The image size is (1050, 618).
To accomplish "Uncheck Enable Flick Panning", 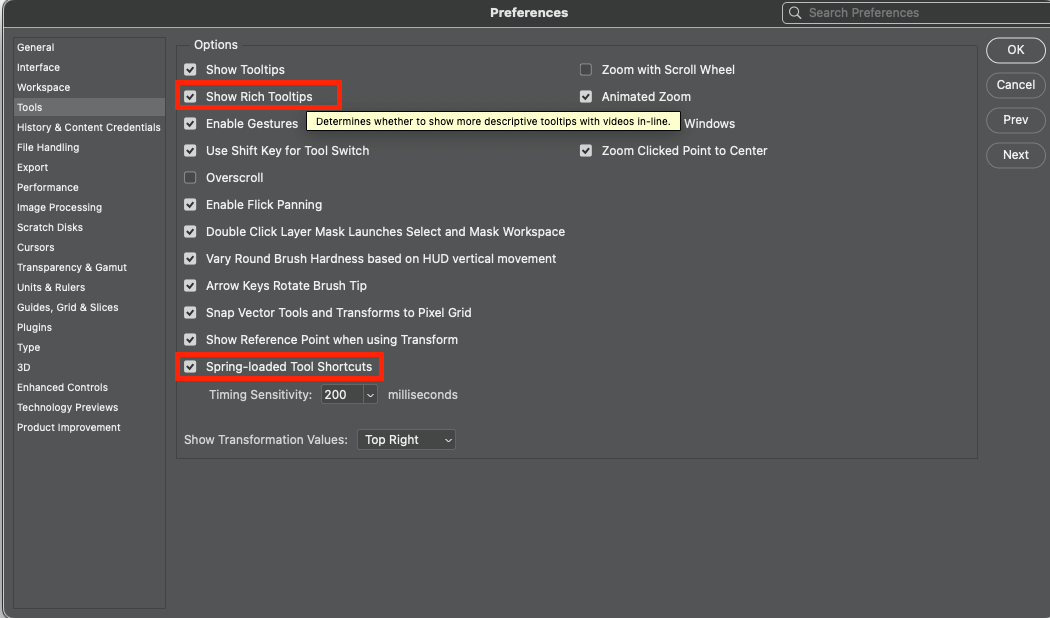I will click(x=190, y=205).
